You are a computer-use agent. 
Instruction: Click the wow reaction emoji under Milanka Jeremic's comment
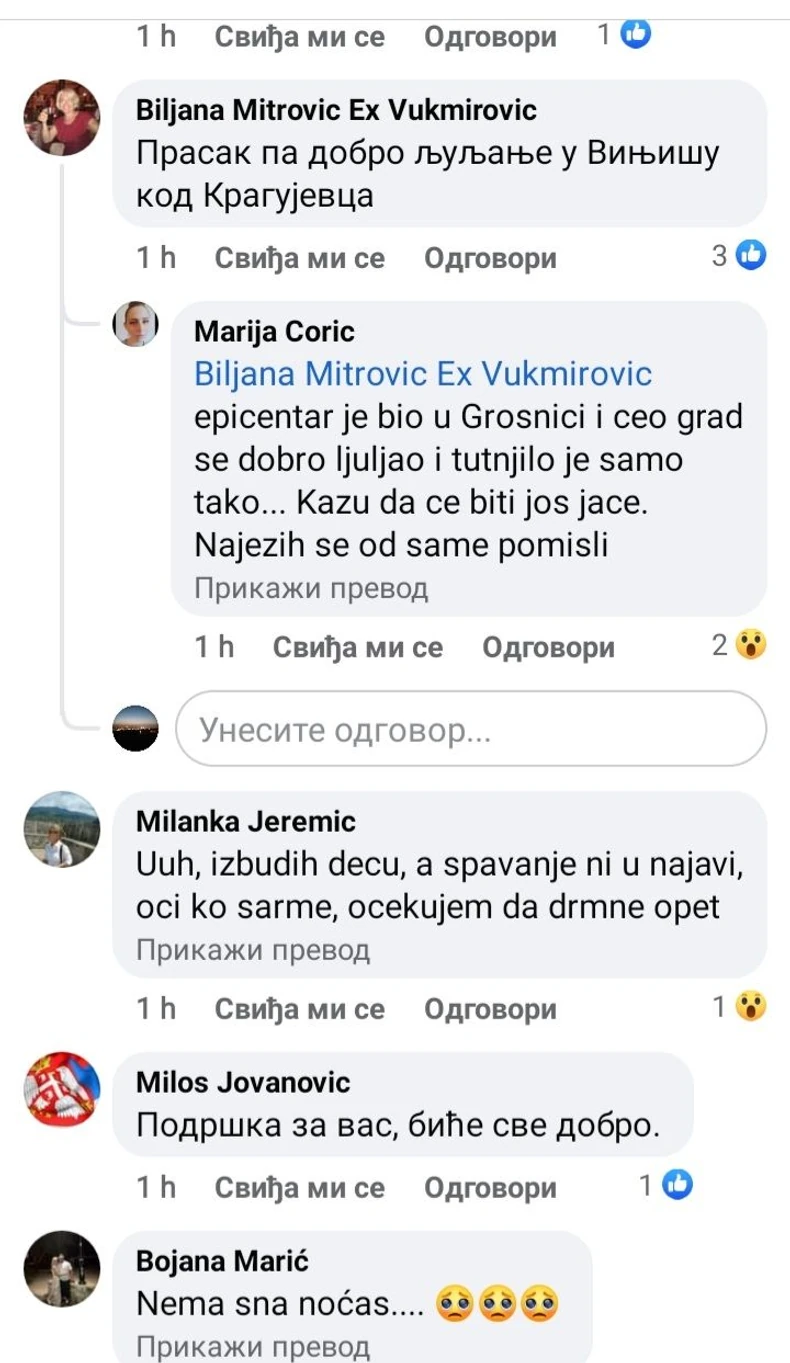pyautogui.click(x=751, y=1008)
